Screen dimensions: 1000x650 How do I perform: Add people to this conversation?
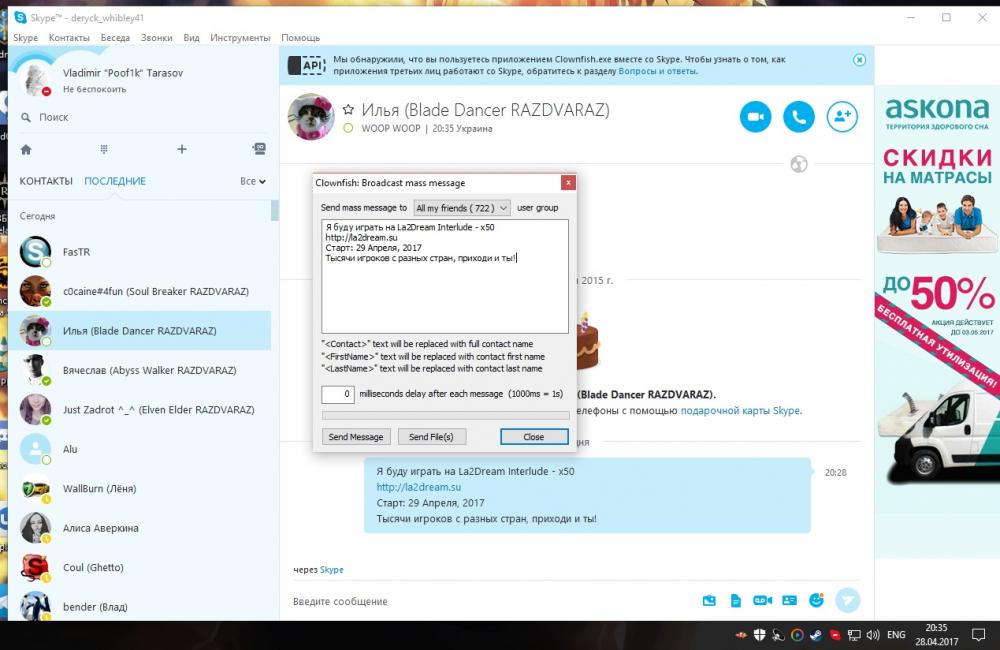click(843, 117)
